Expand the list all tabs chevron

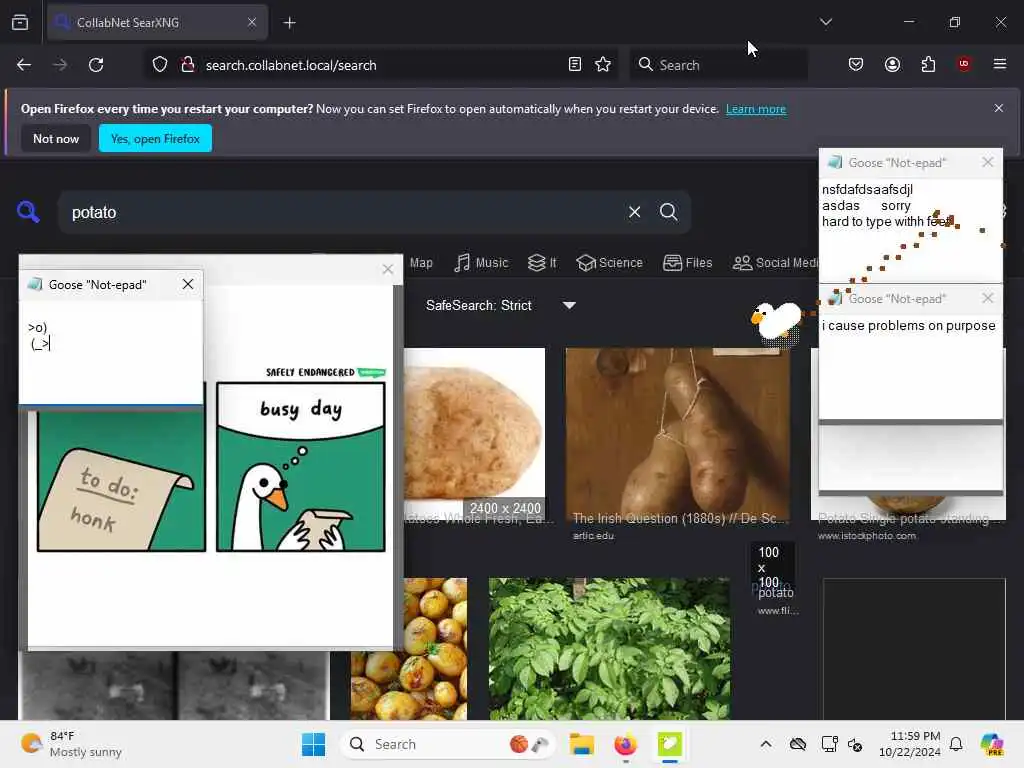(x=826, y=22)
